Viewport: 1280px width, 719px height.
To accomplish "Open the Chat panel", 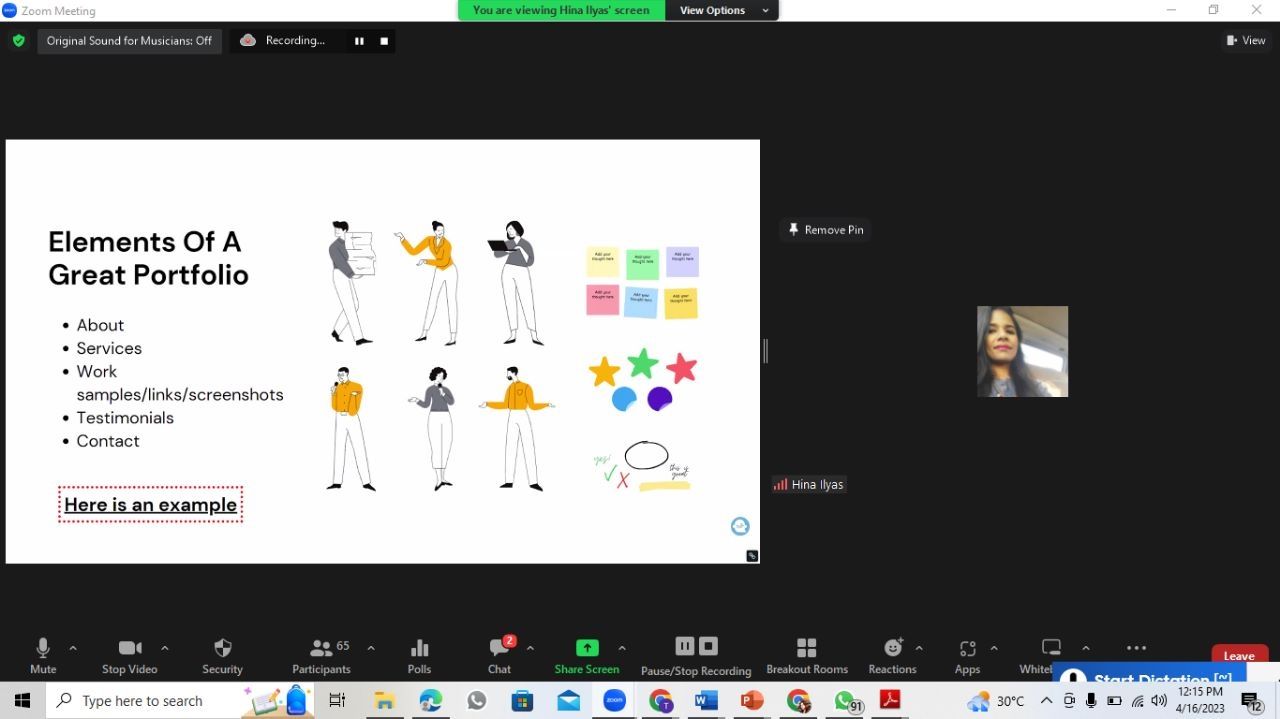I will (x=499, y=655).
